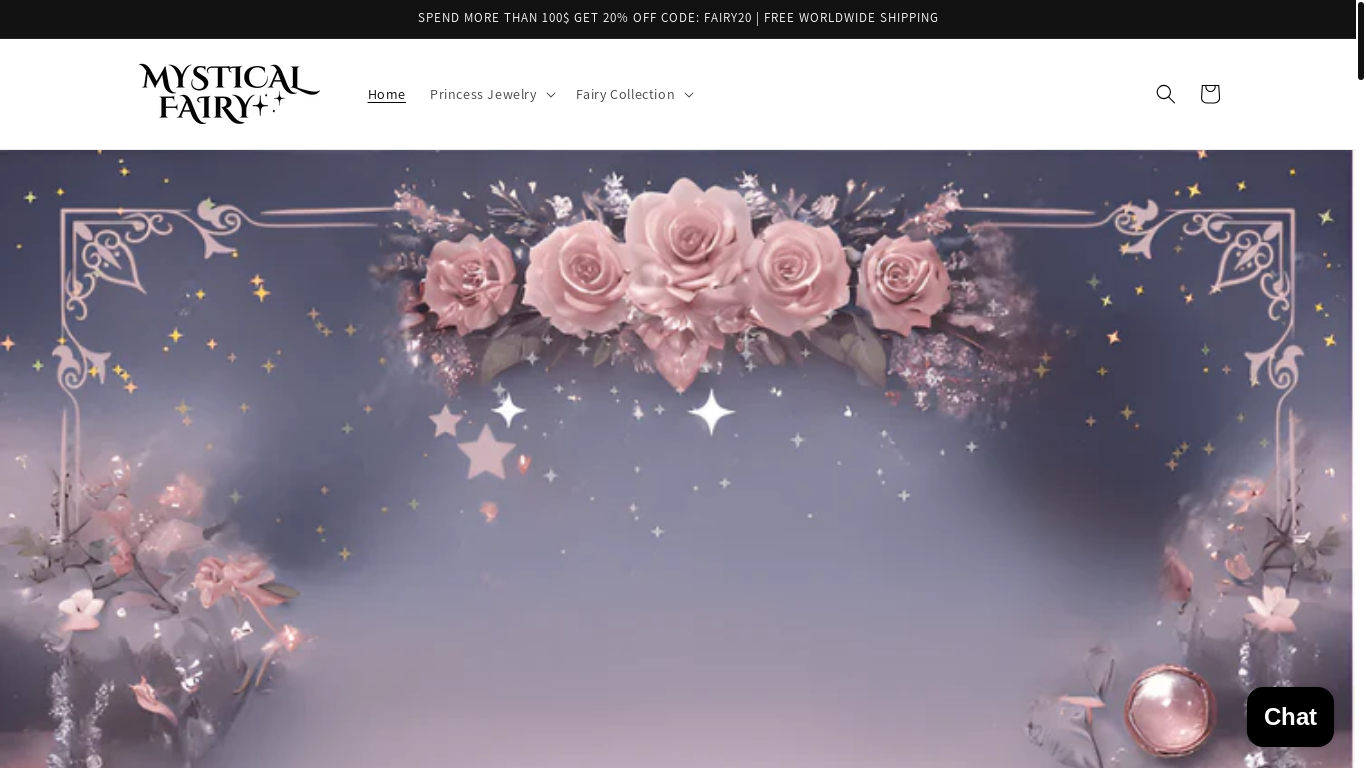Open the Princess Jewelry menu
The width and height of the screenshot is (1366, 768).
pyautogui.click(x=492, y=94)
